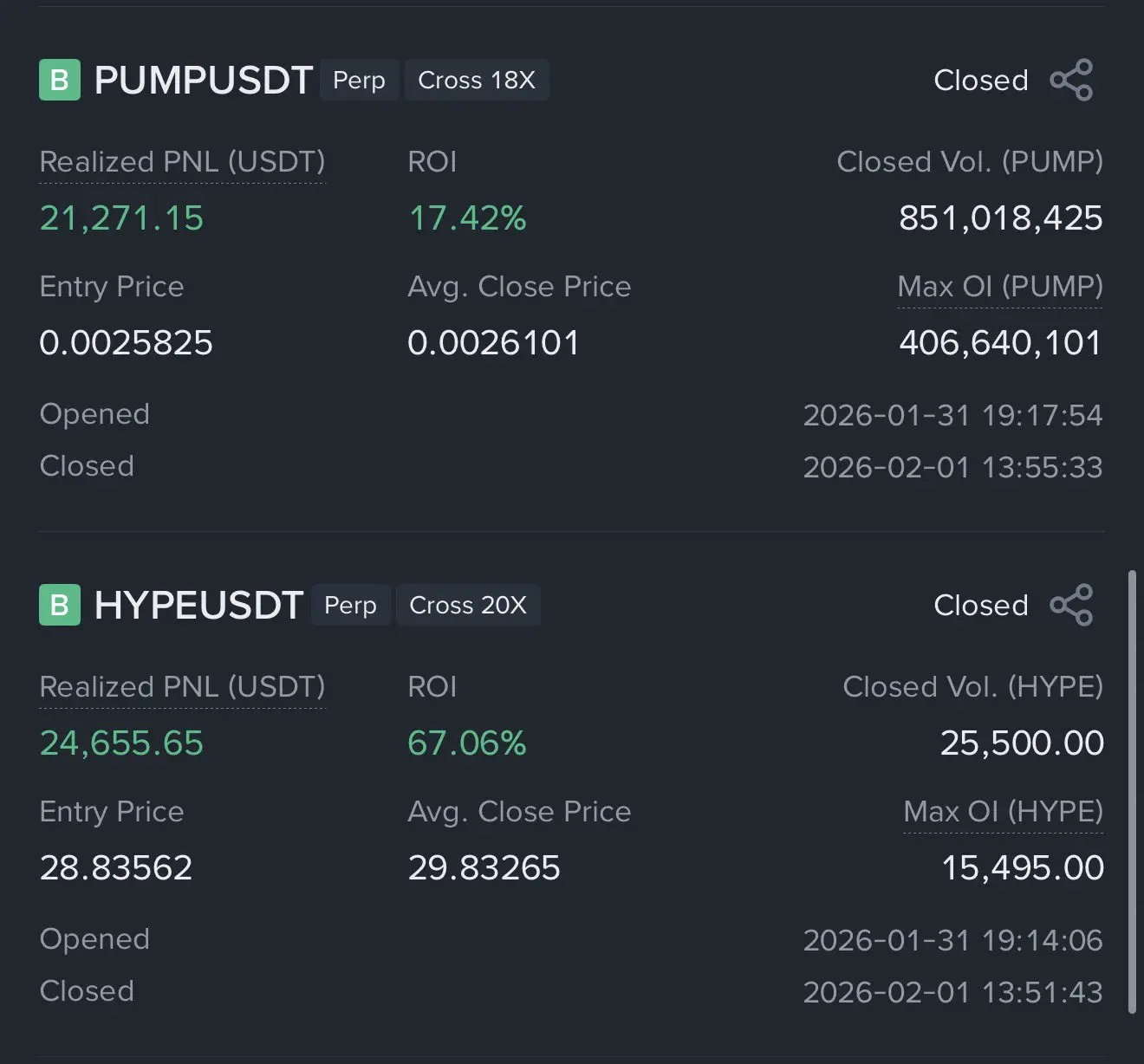Show Realized PNL (USDT) info for PUMPUSDT
The height and width of the screenshot is (1064, 1144).
coord(182,162)
